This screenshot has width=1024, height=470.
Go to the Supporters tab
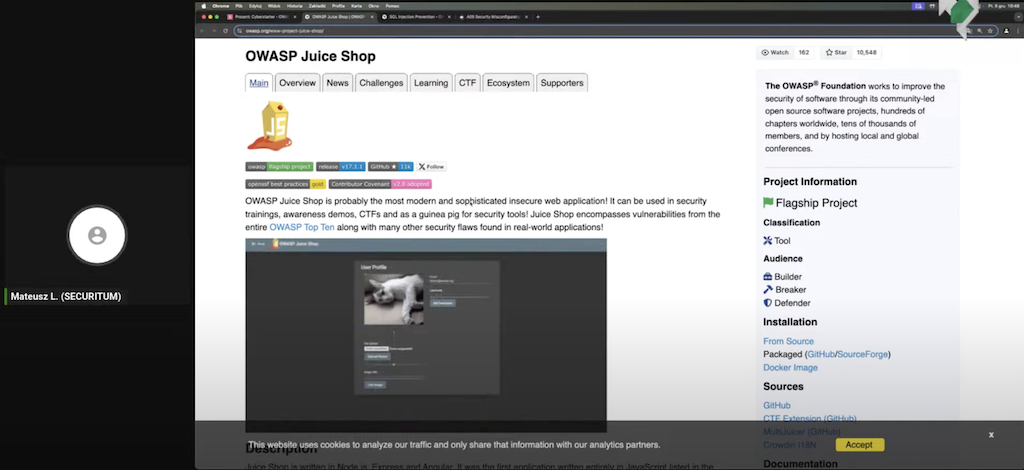(562, 83)
